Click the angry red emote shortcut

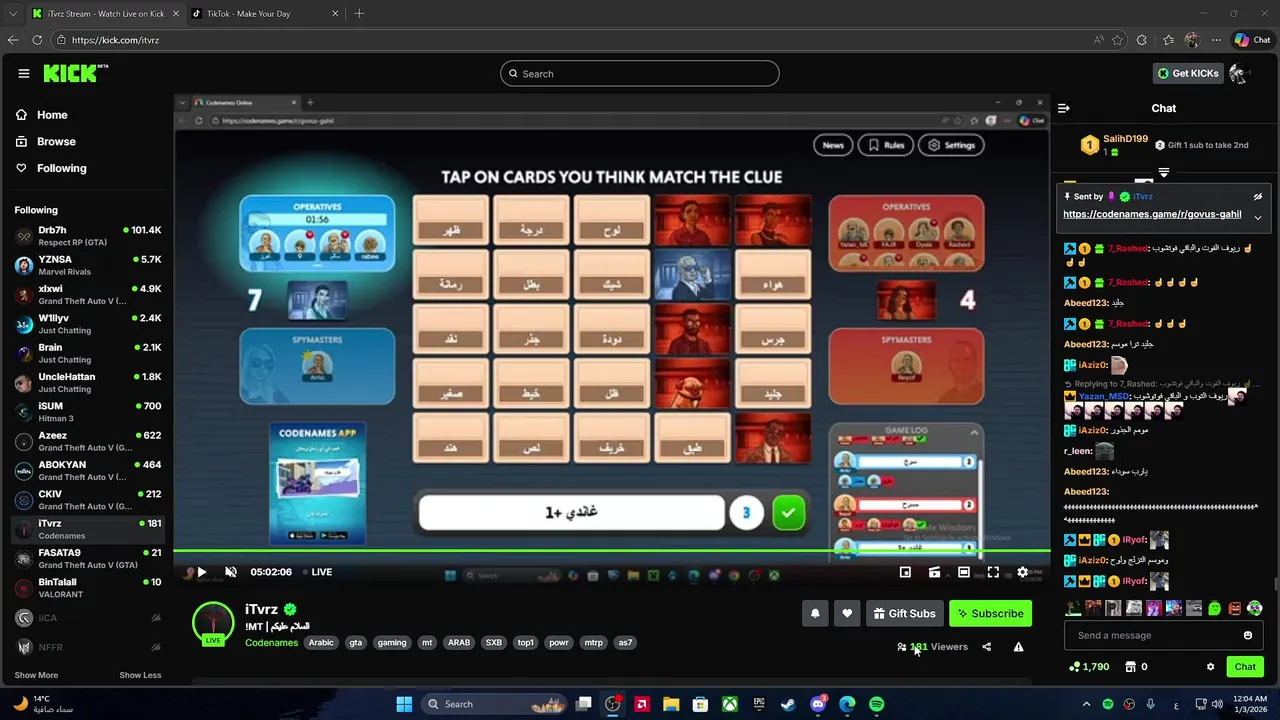tap(1235, 608)
